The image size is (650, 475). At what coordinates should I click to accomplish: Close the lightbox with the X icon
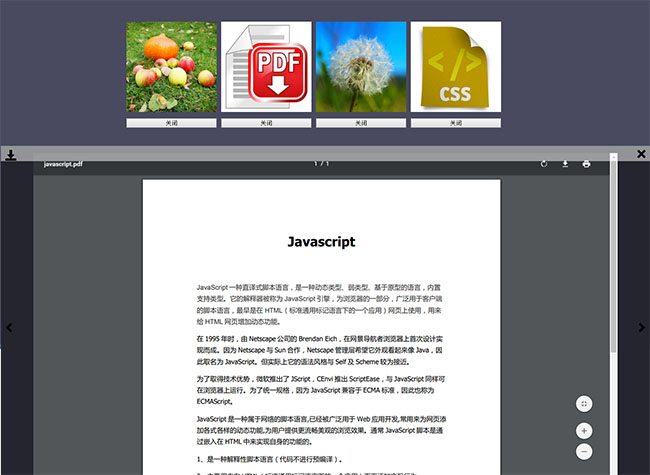(641, 154)
